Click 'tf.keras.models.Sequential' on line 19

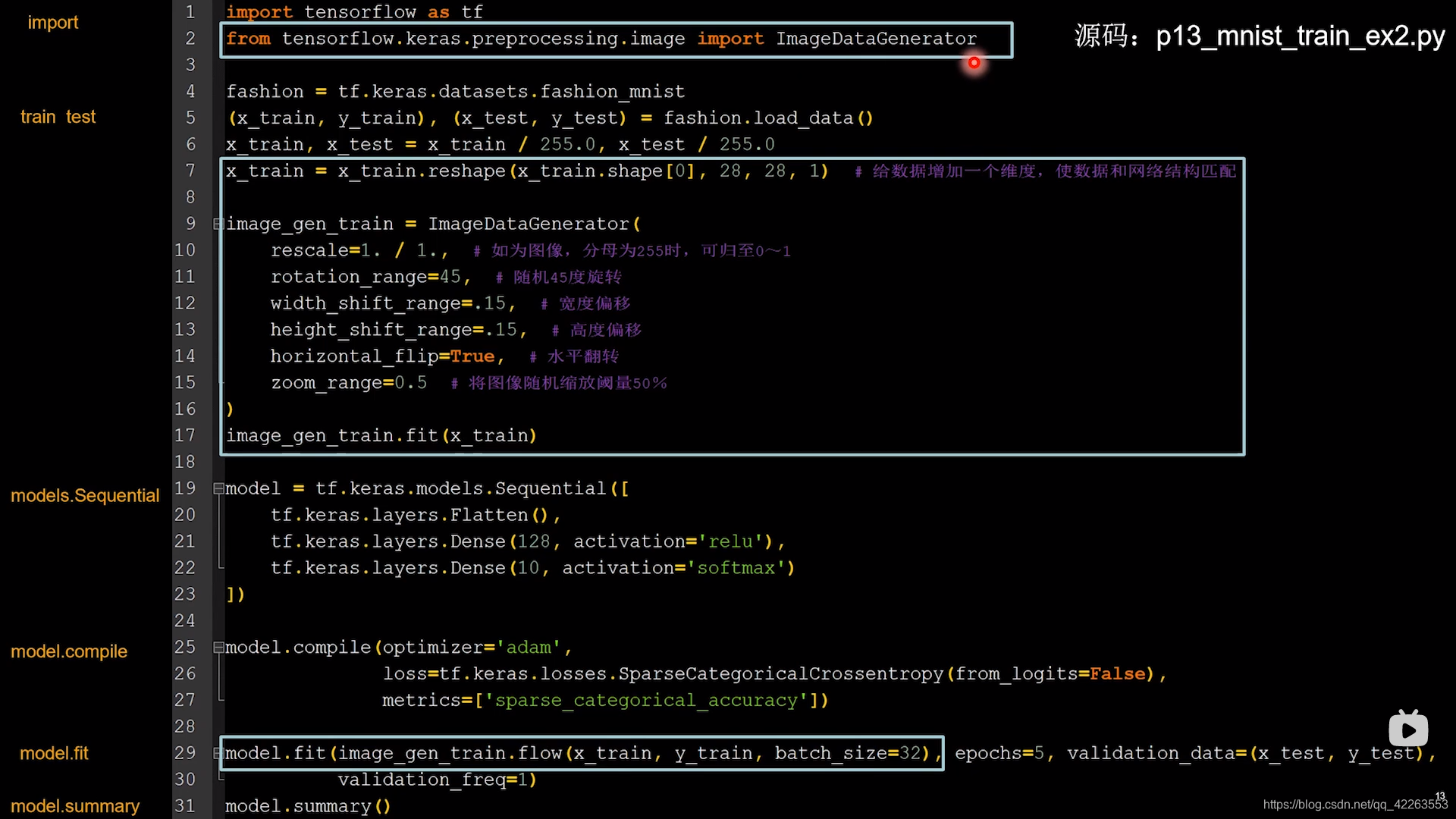460,488
